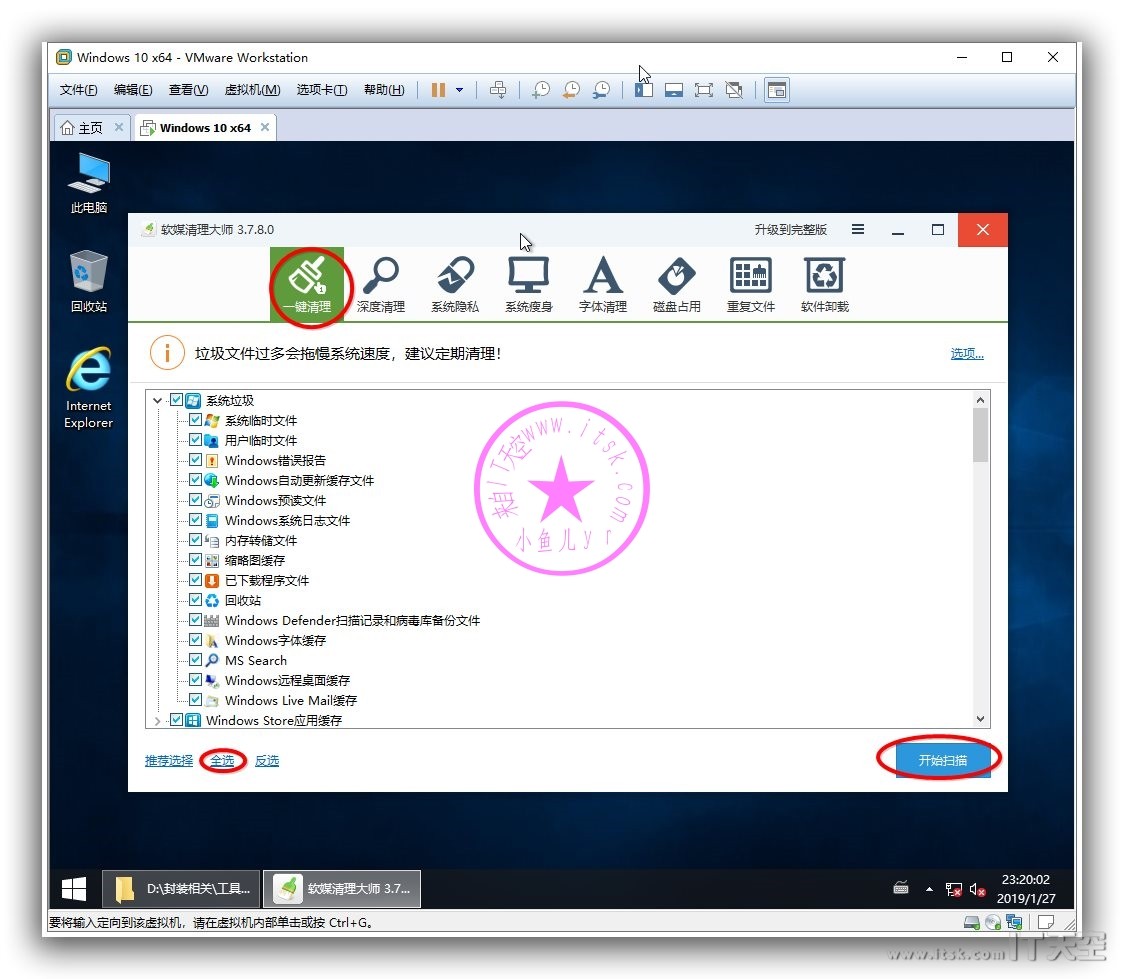Click the list scrollbar's up arrow
This screenshot has width=1124, height=979.
click(x=980, y=400)
